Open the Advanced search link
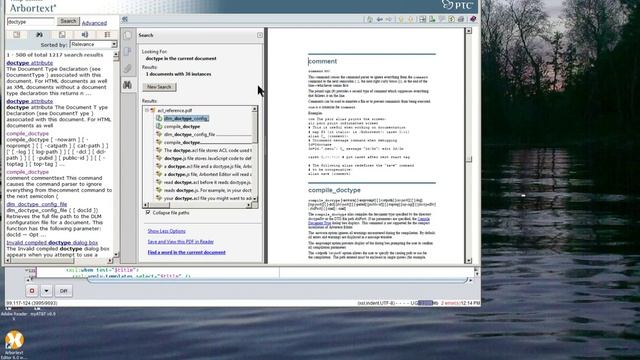Image resolution: width=640 pixels, height=360 pixels. pos(94,23)
